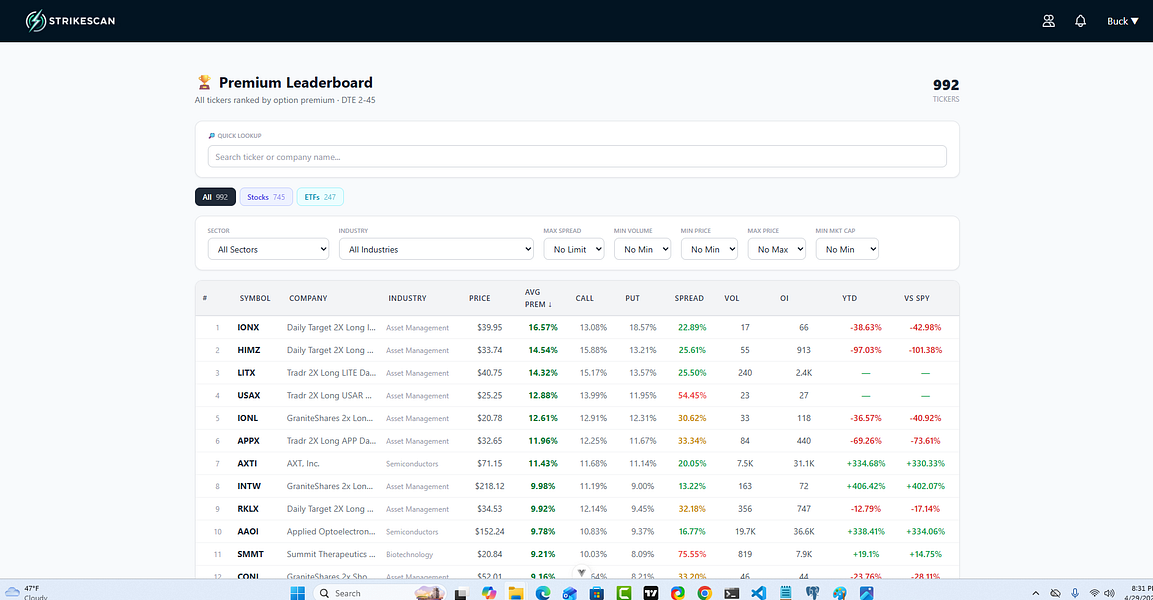1153x600 pixels.
Task: Click the scroll-down chevron at table bottom
Action: (581, 572)
